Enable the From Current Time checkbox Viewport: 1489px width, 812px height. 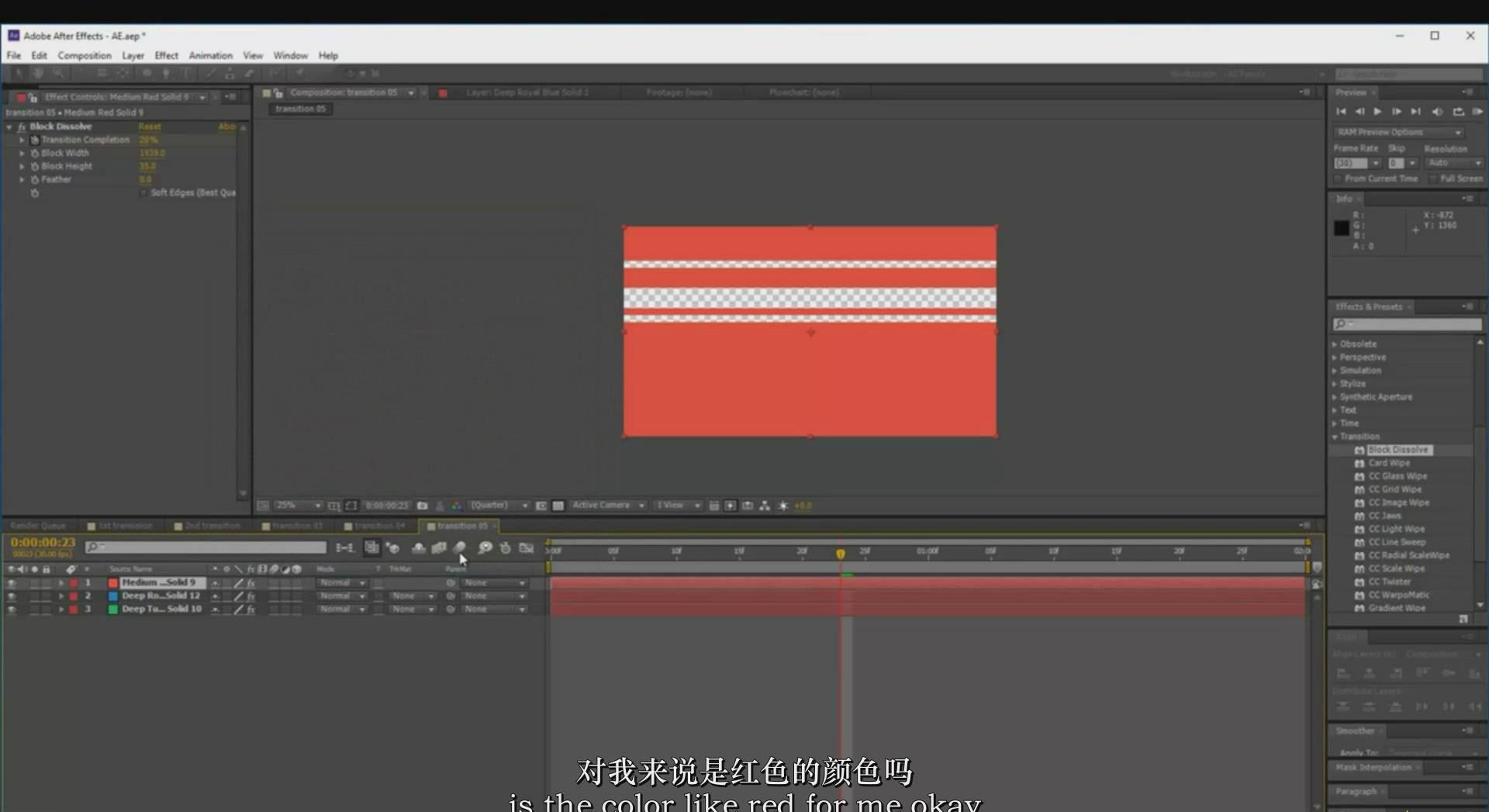point(1338,178)
